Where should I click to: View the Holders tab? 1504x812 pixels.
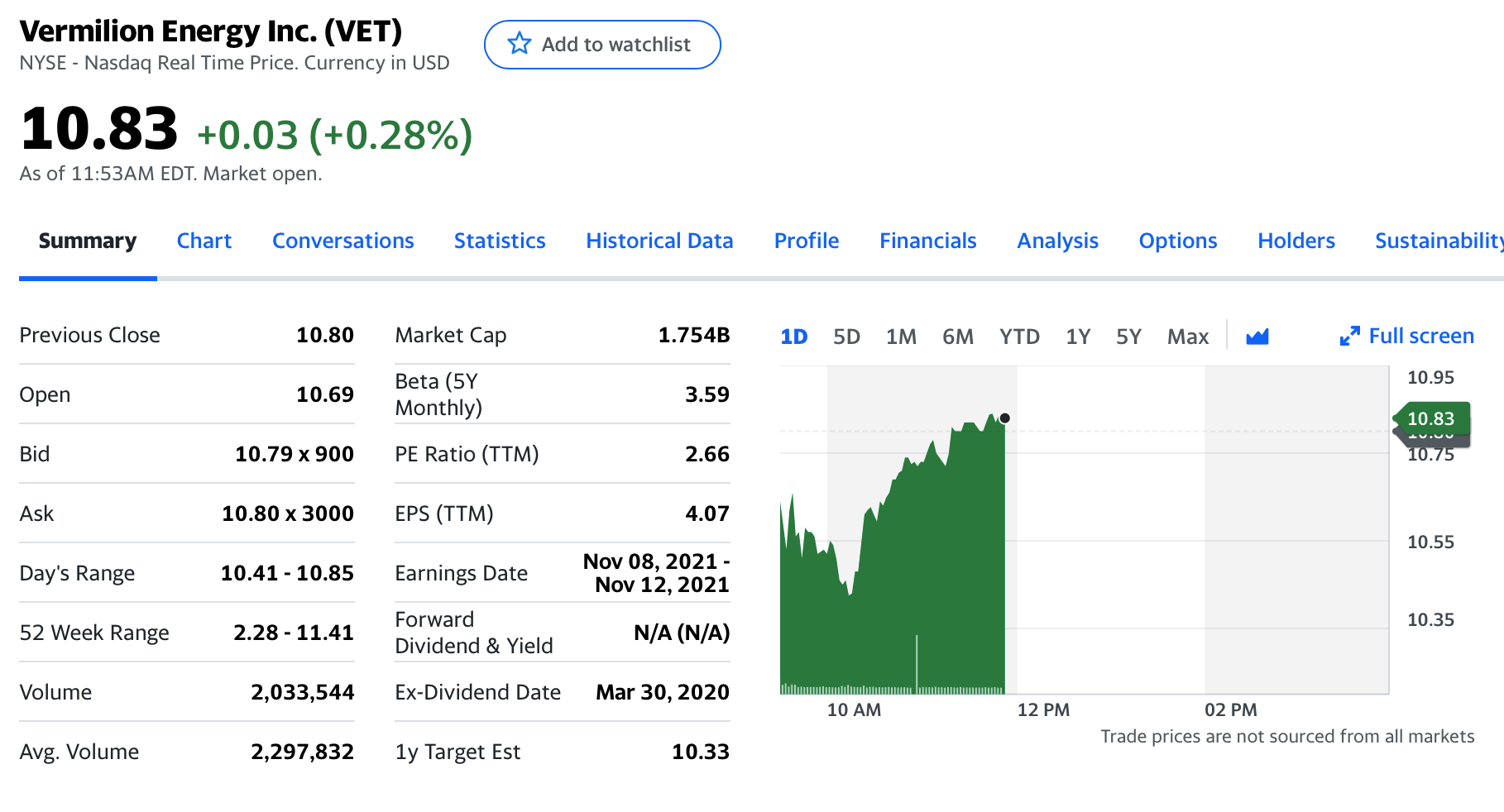tap(1296, 241)
